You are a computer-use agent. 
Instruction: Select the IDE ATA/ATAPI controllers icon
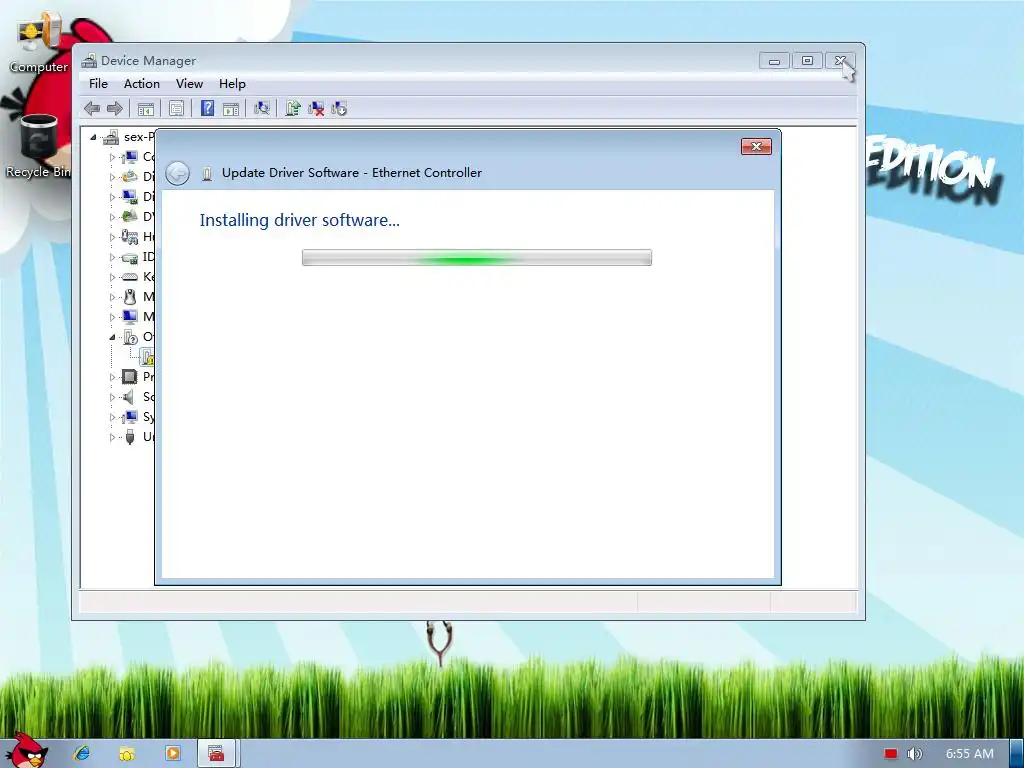tap(130, 257)
